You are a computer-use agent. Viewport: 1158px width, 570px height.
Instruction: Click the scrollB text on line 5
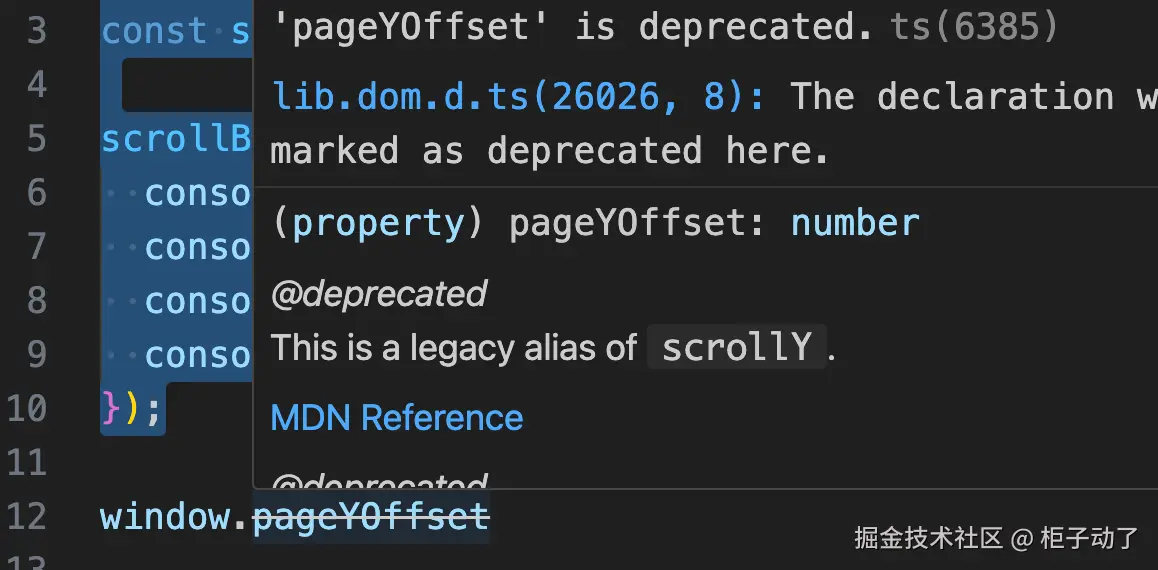[176, 139]
